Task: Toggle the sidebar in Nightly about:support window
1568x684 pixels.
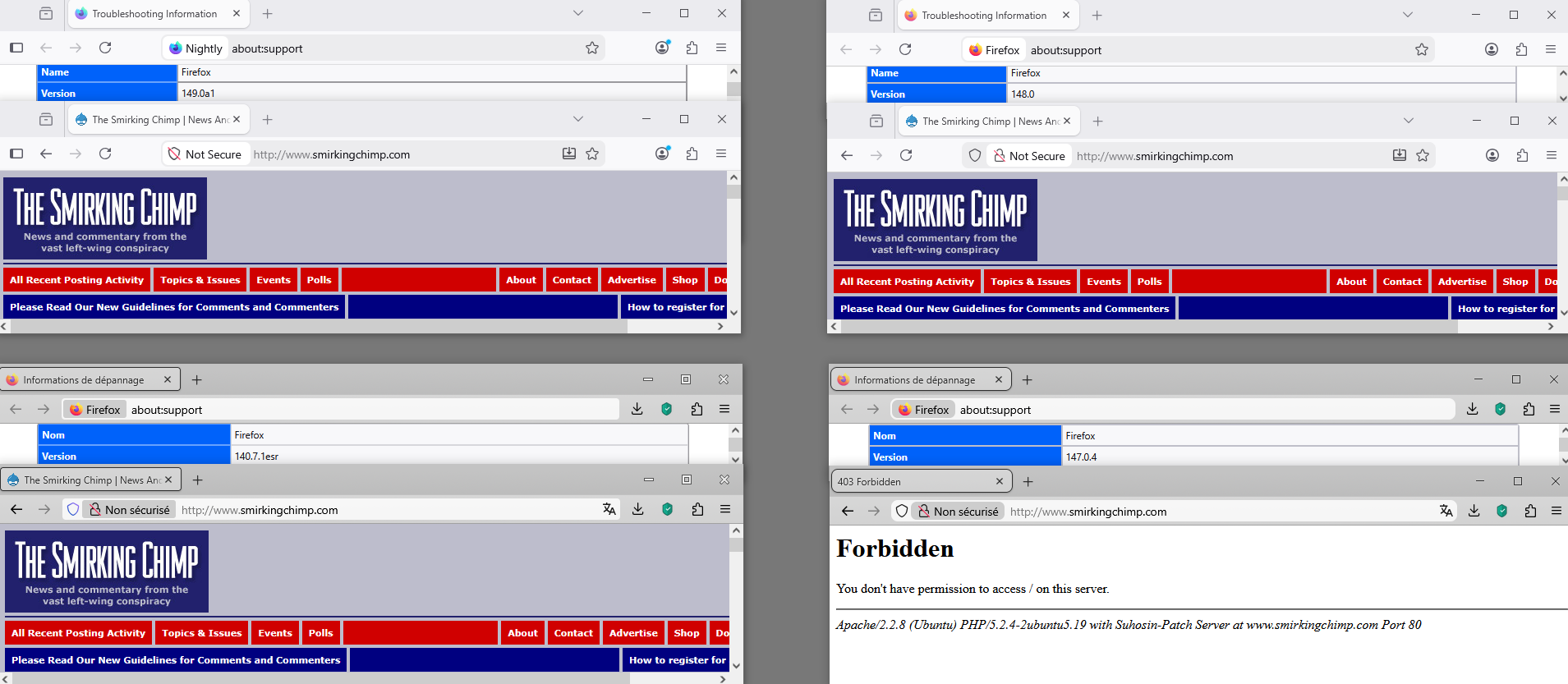Action: [16, 48]
